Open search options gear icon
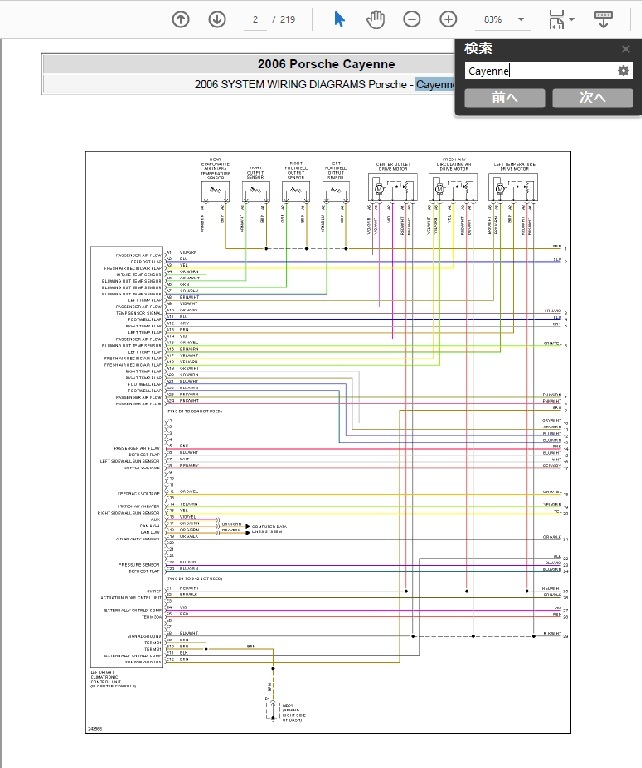642x768 pixels. pos(623,71)
